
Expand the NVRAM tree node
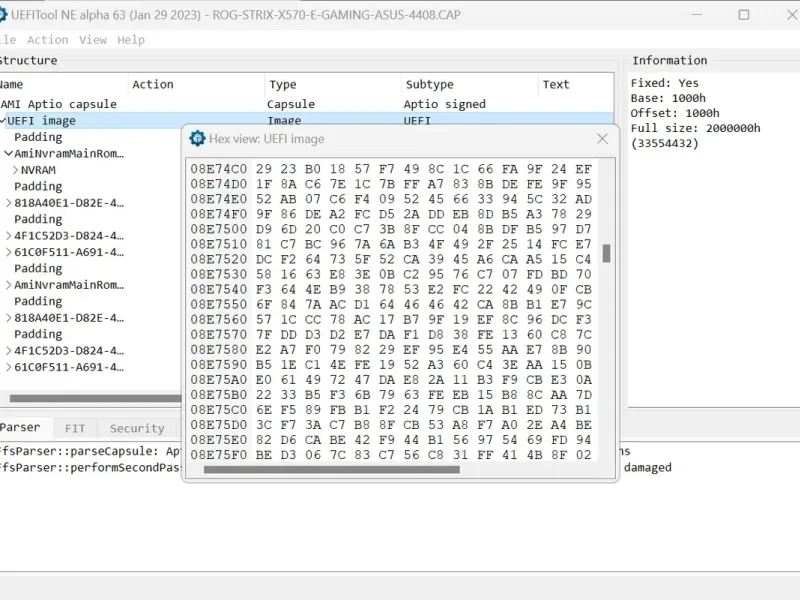(15, 170)
